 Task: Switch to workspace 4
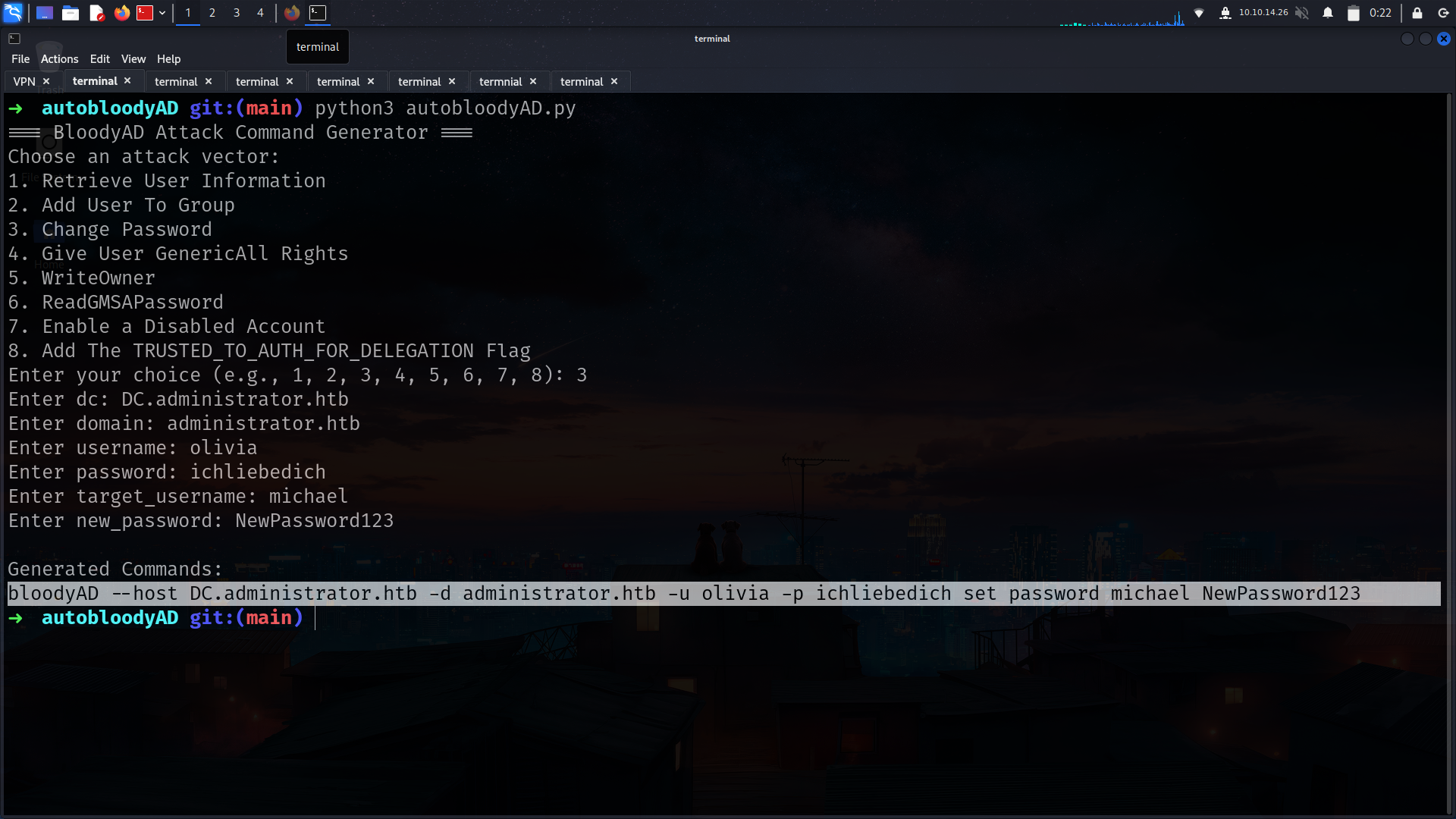pyautogui.click(x=260, y=13)
